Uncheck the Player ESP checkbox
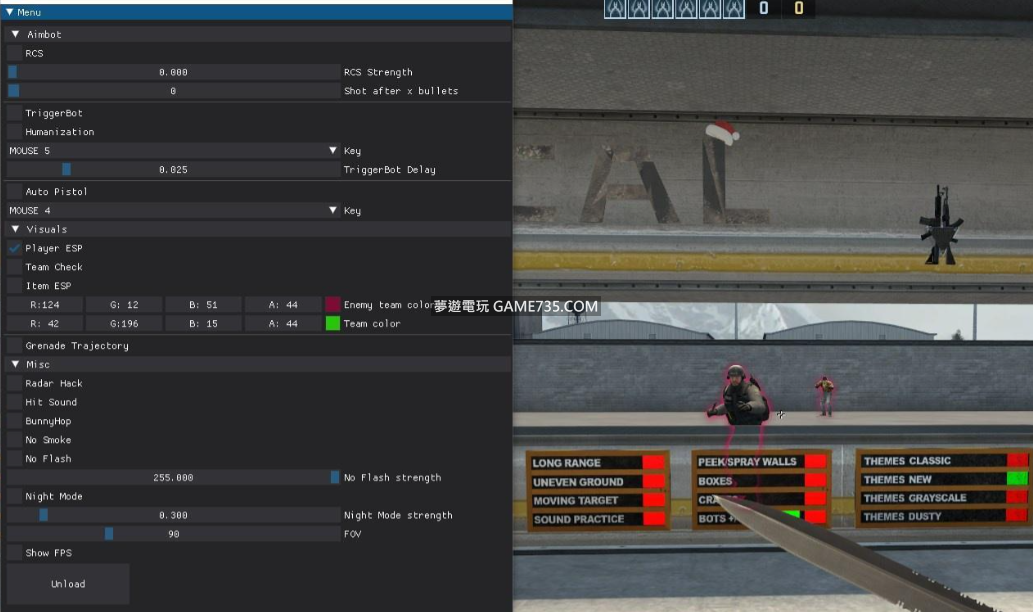The image size is (1033, 612). [x=14, y=248]
